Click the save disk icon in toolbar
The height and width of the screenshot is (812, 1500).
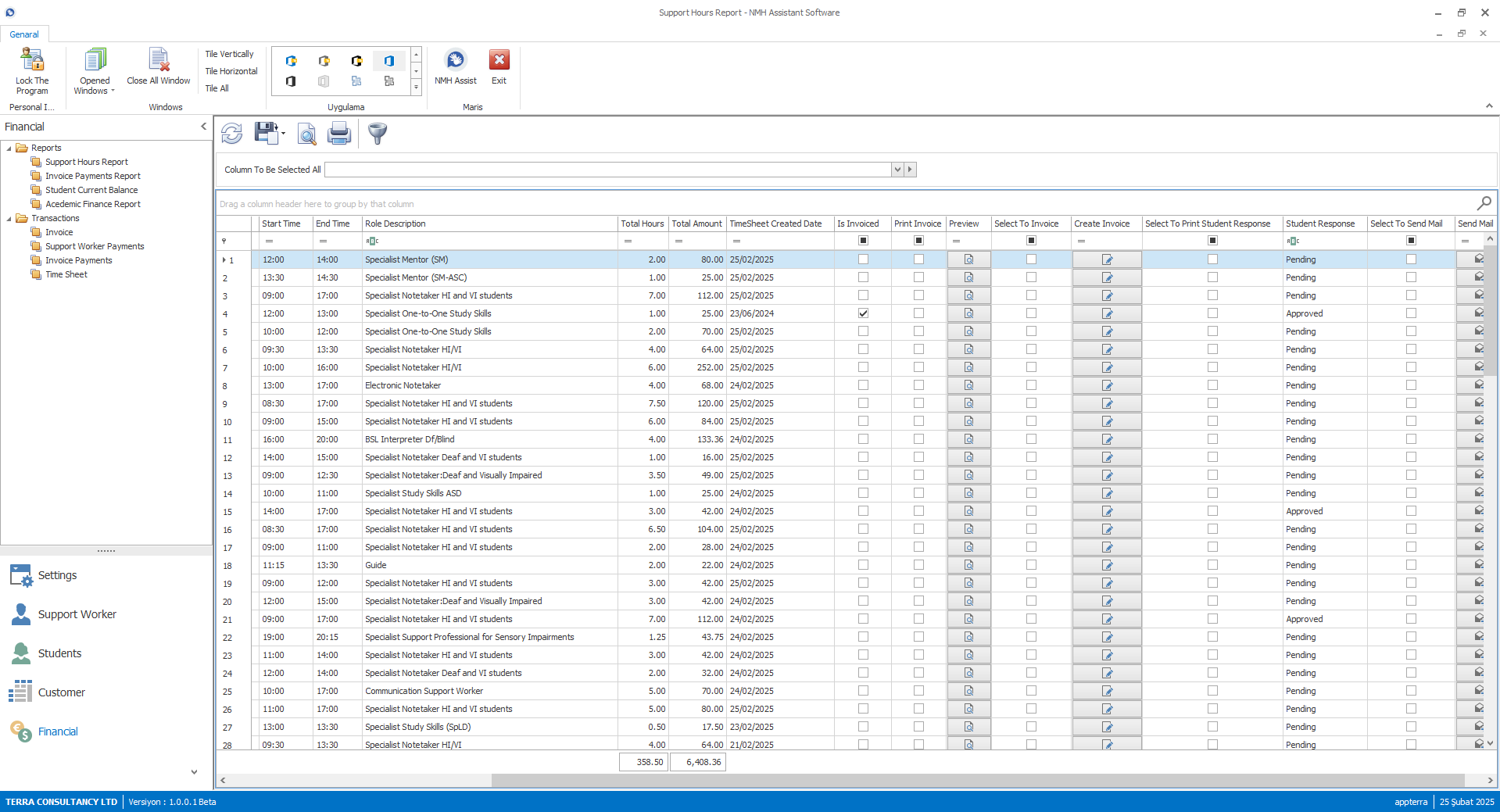tap(267, 133)
